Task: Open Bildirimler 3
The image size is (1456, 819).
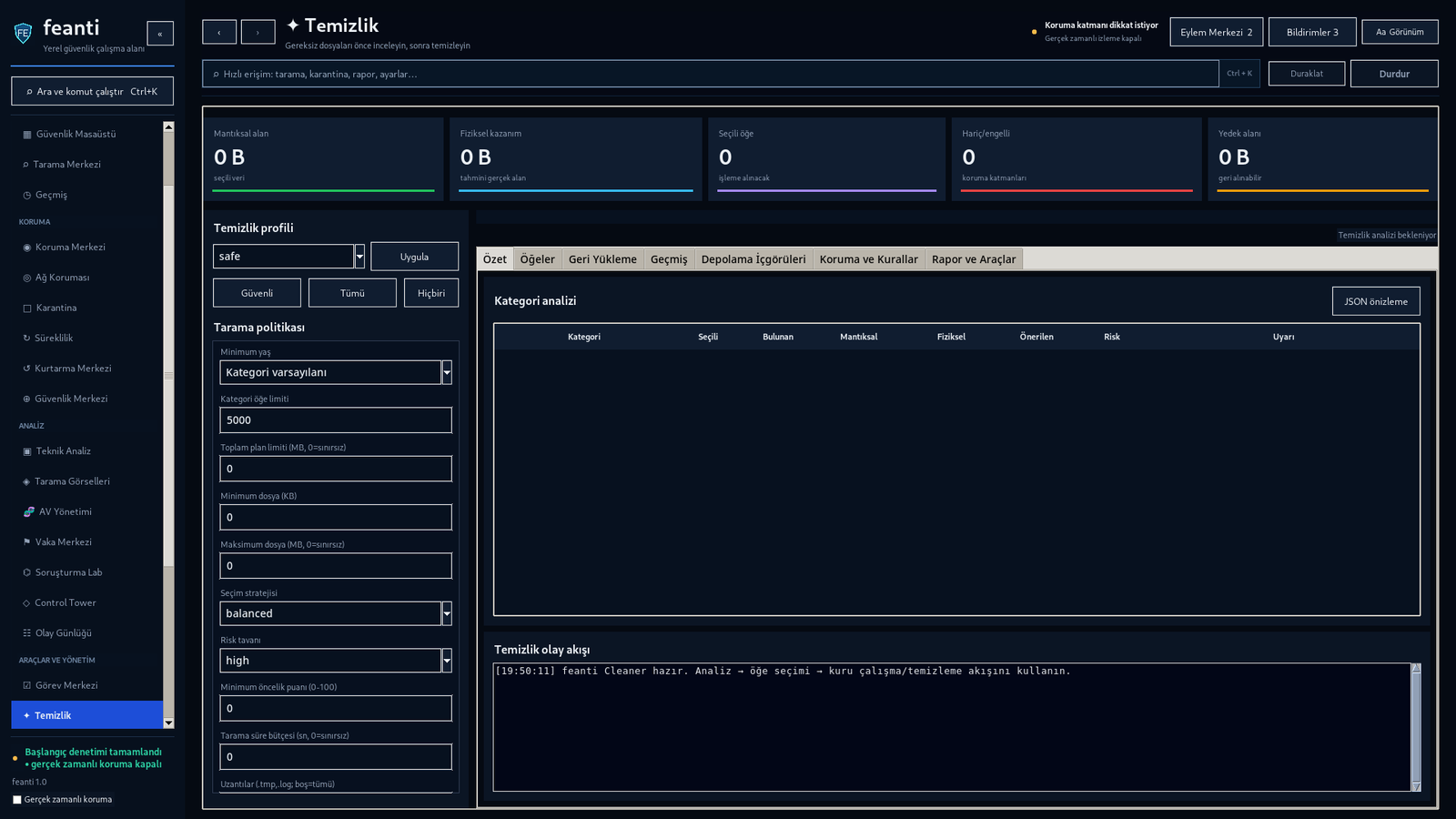Action: pos(1312,32)
